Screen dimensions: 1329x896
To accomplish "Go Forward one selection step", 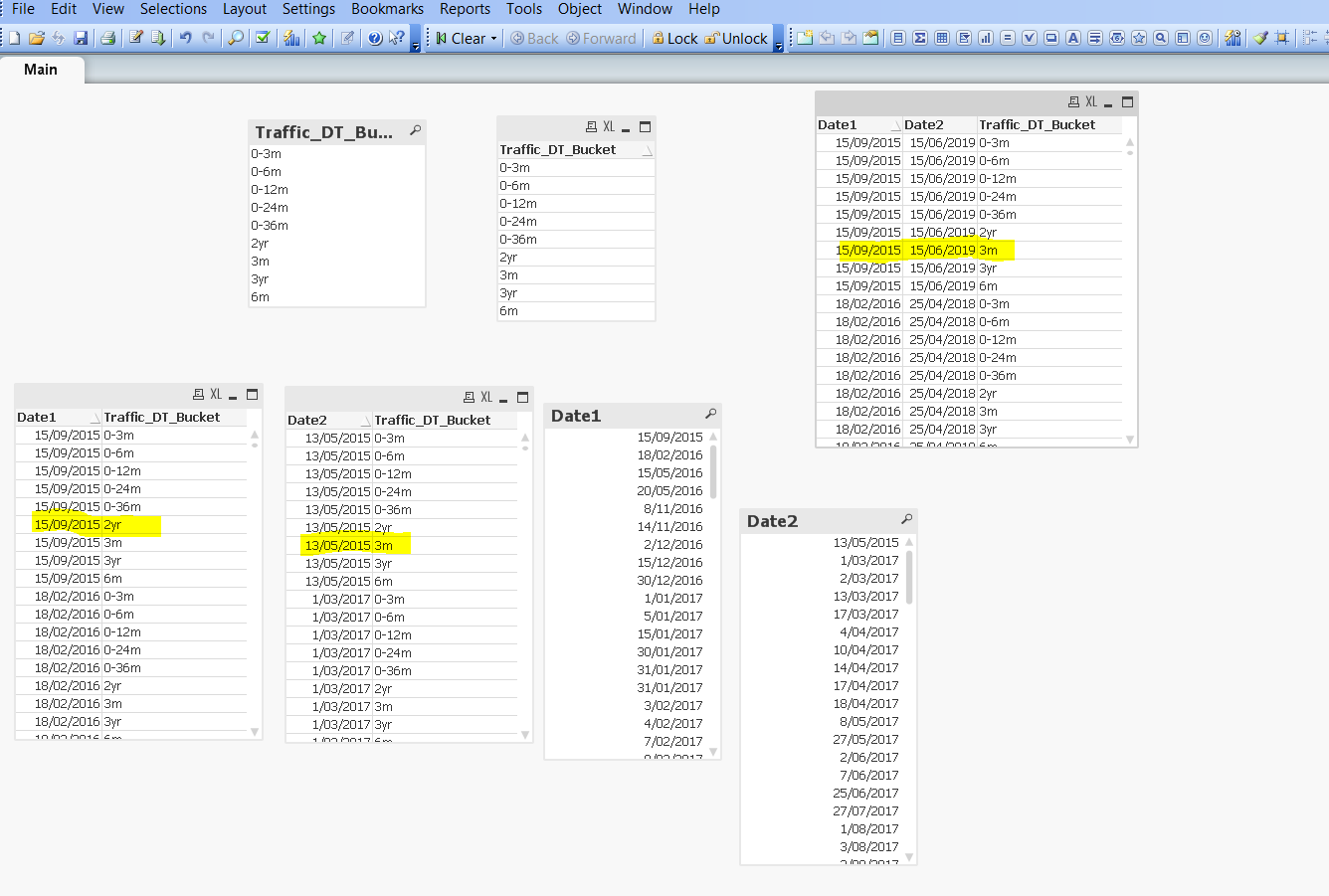I will (601, 38).
